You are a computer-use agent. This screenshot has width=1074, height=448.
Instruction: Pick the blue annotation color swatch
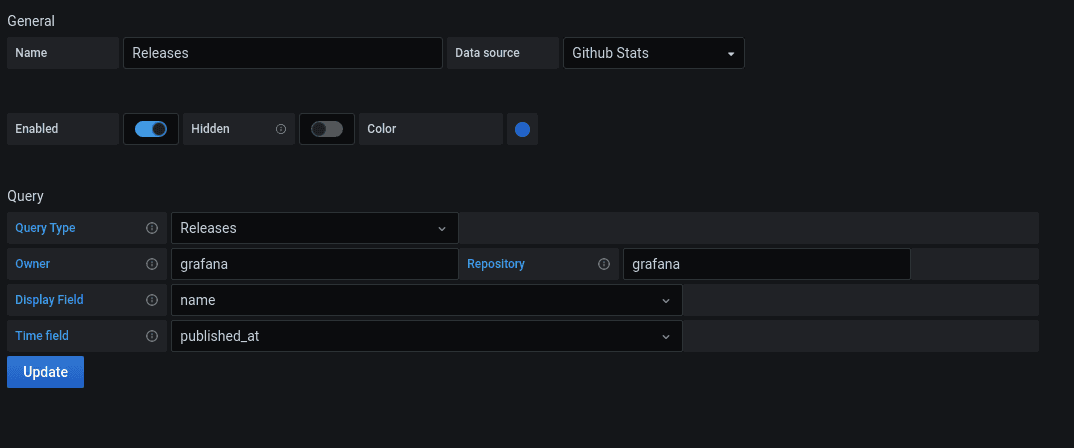tap(522, 129)
